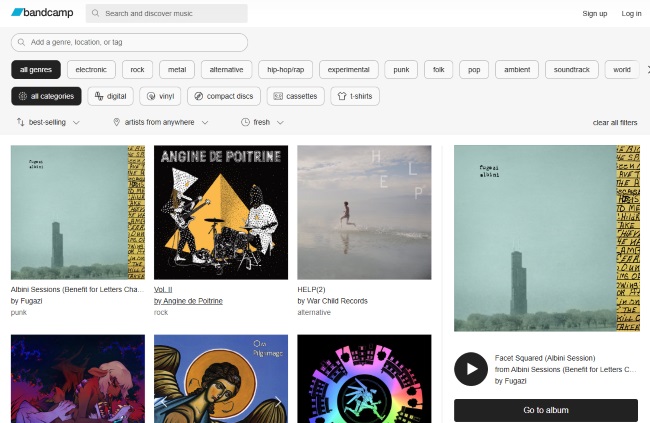Click the Sign up link
The width and height of the screenshot is (650, 423).
[594, 13]
